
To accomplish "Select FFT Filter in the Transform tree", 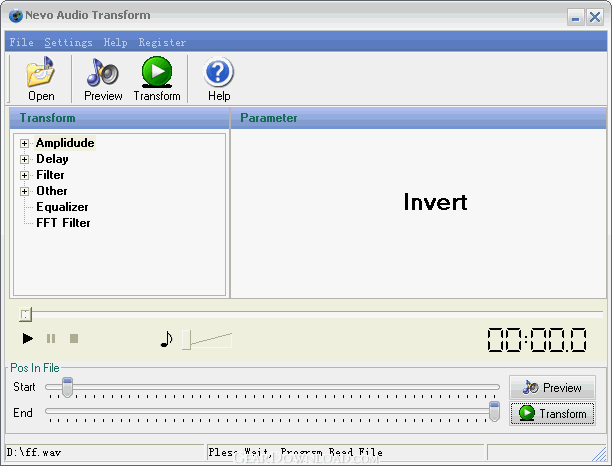I will pyautogui.click(x=63, y=223).
